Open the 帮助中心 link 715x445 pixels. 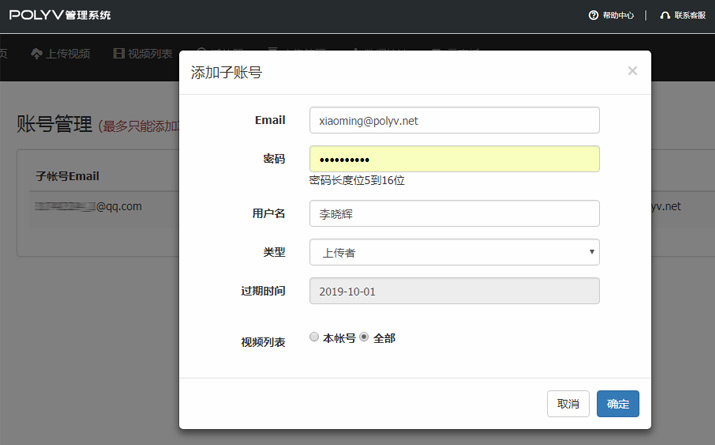[618, 15]
